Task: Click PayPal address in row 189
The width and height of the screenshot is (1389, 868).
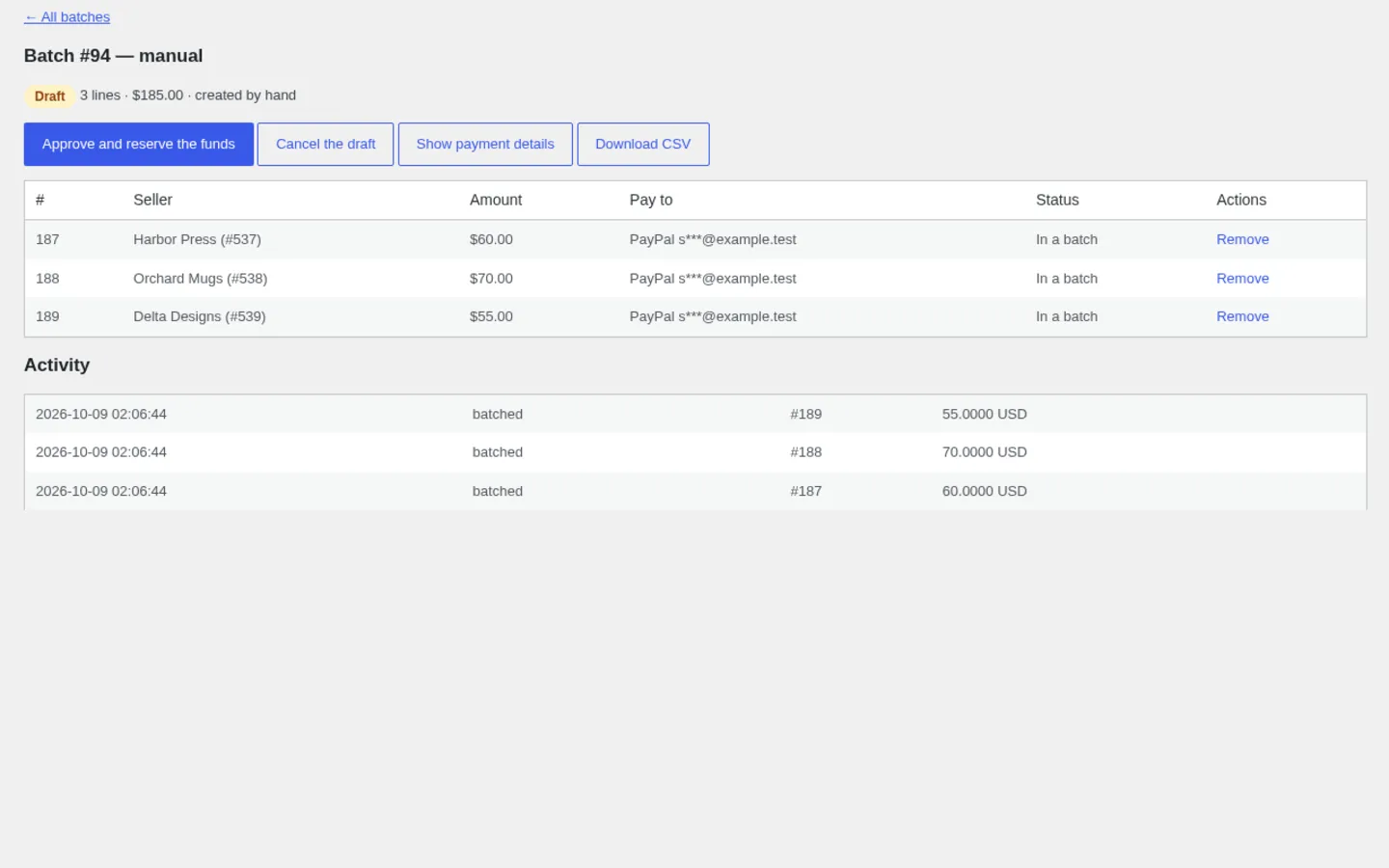Action: click(713, 316)
